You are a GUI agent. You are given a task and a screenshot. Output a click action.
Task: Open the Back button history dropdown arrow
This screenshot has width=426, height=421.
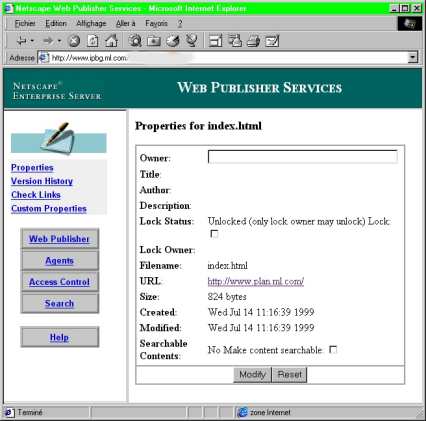coord(32,41)
